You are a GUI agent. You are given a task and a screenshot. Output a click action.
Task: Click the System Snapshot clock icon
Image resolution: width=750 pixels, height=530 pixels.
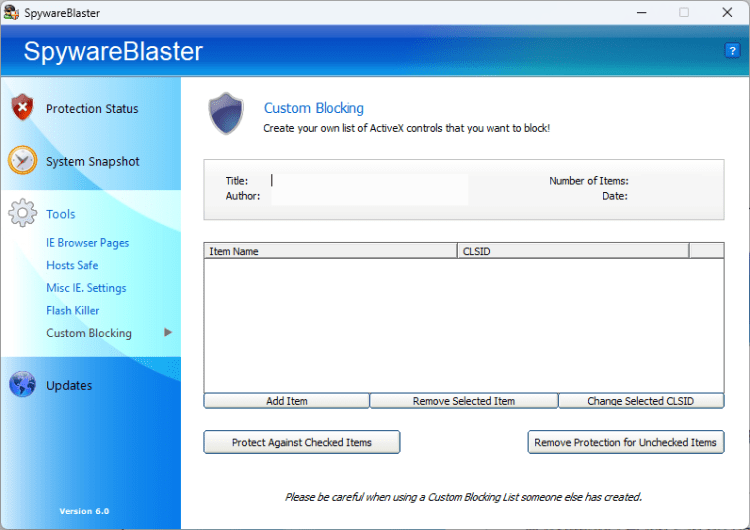tap(22, 160)
